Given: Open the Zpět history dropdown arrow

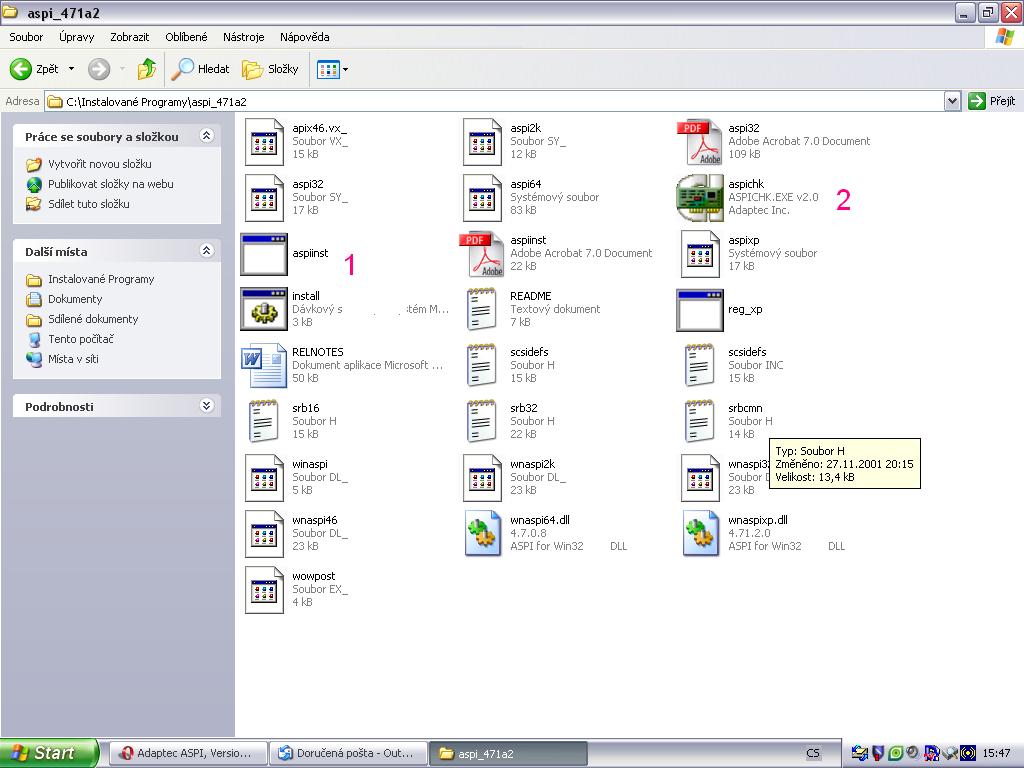Looking at the screenshot, I should click(71, 69).
